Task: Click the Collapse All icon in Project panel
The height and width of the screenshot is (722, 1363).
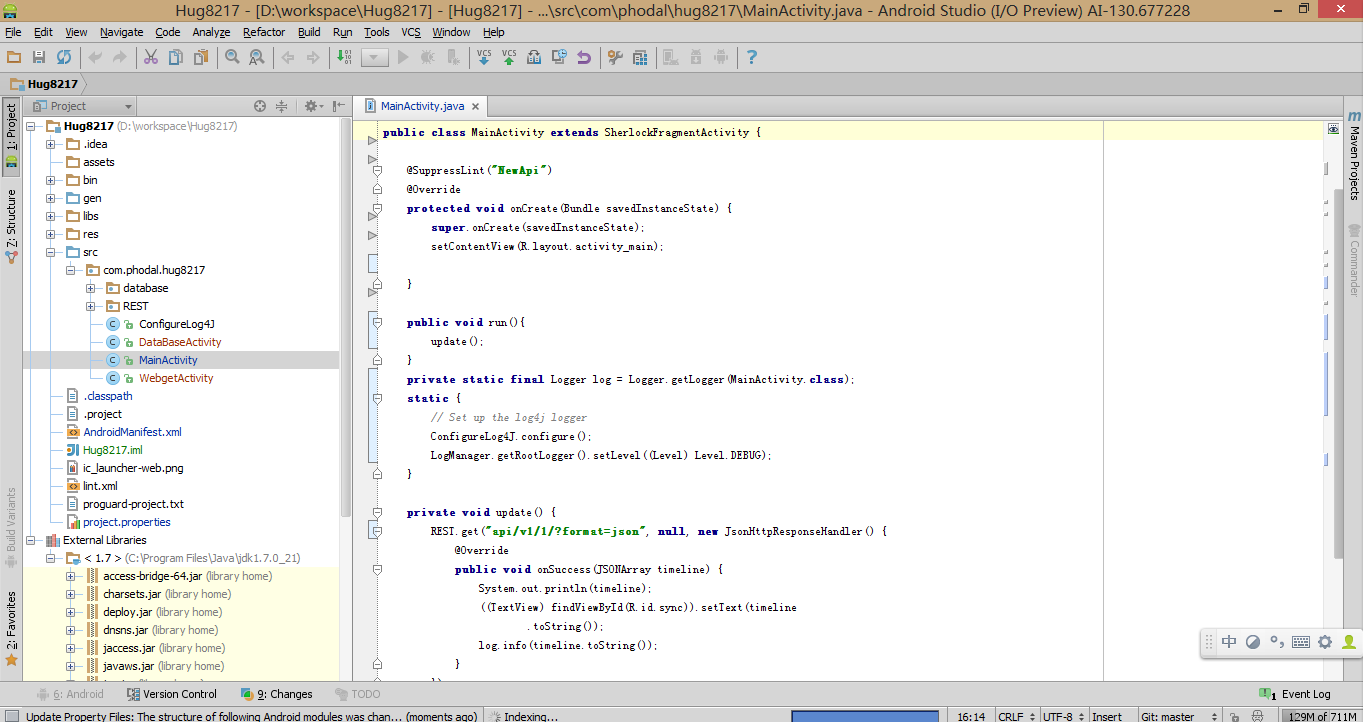Action: click(282, 106)
